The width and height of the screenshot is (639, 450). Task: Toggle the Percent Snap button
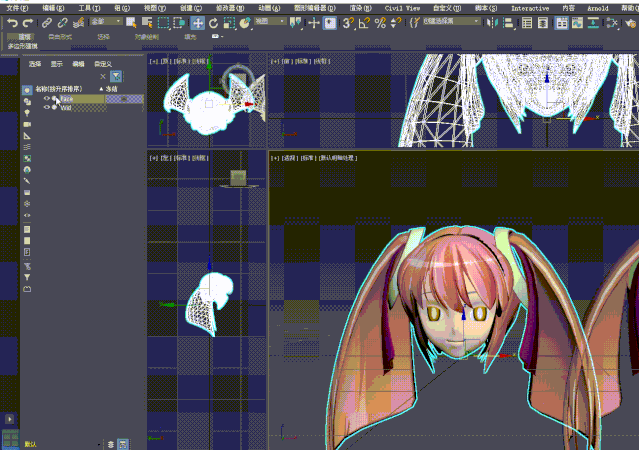(380, 23)
